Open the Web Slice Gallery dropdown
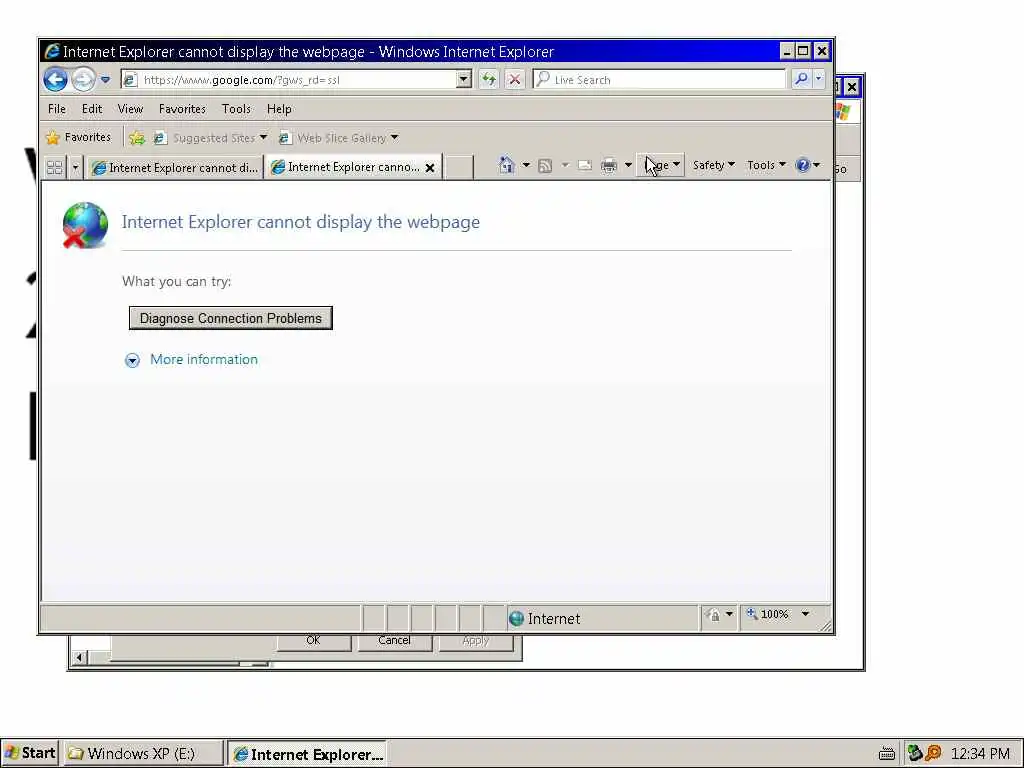Image resolution: width=1024 pixels, height=768 pixels. [x=338, y=138]
